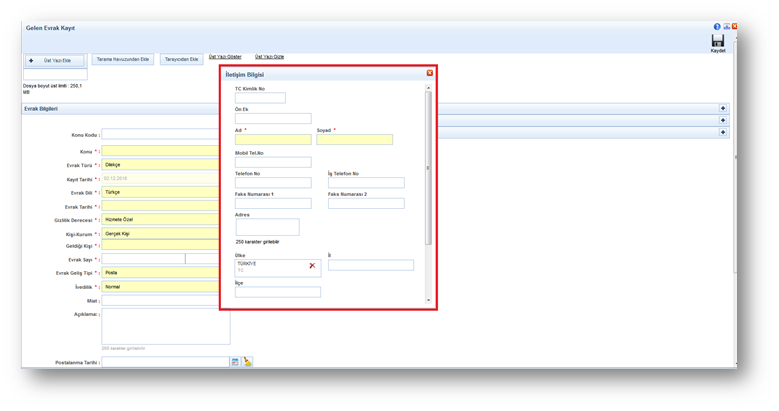
Task: Select the Mobil Tel.No input box
Action: tap(273, 162)
